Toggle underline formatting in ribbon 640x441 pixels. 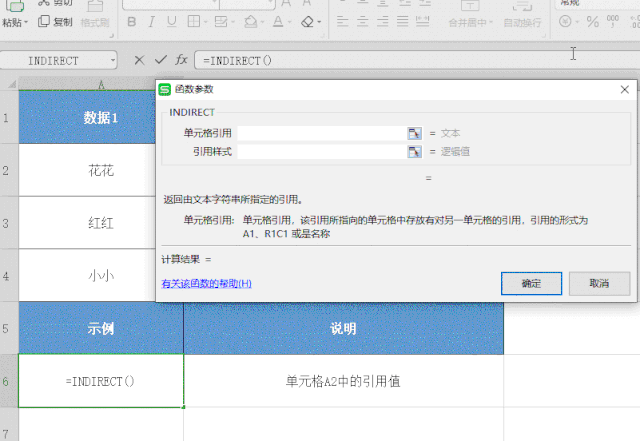coord(172,22)
